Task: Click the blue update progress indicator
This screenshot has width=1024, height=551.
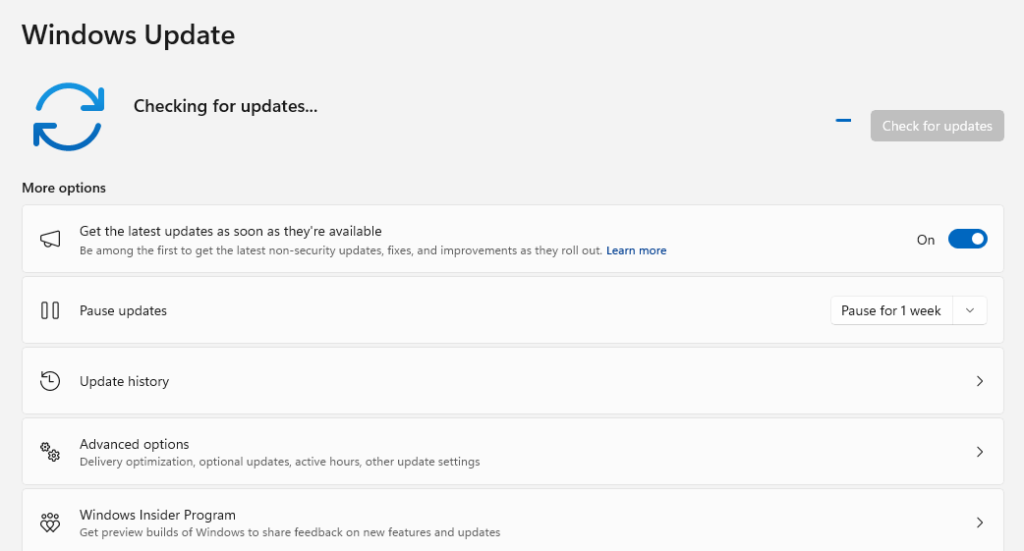Action: coord(843,120)
